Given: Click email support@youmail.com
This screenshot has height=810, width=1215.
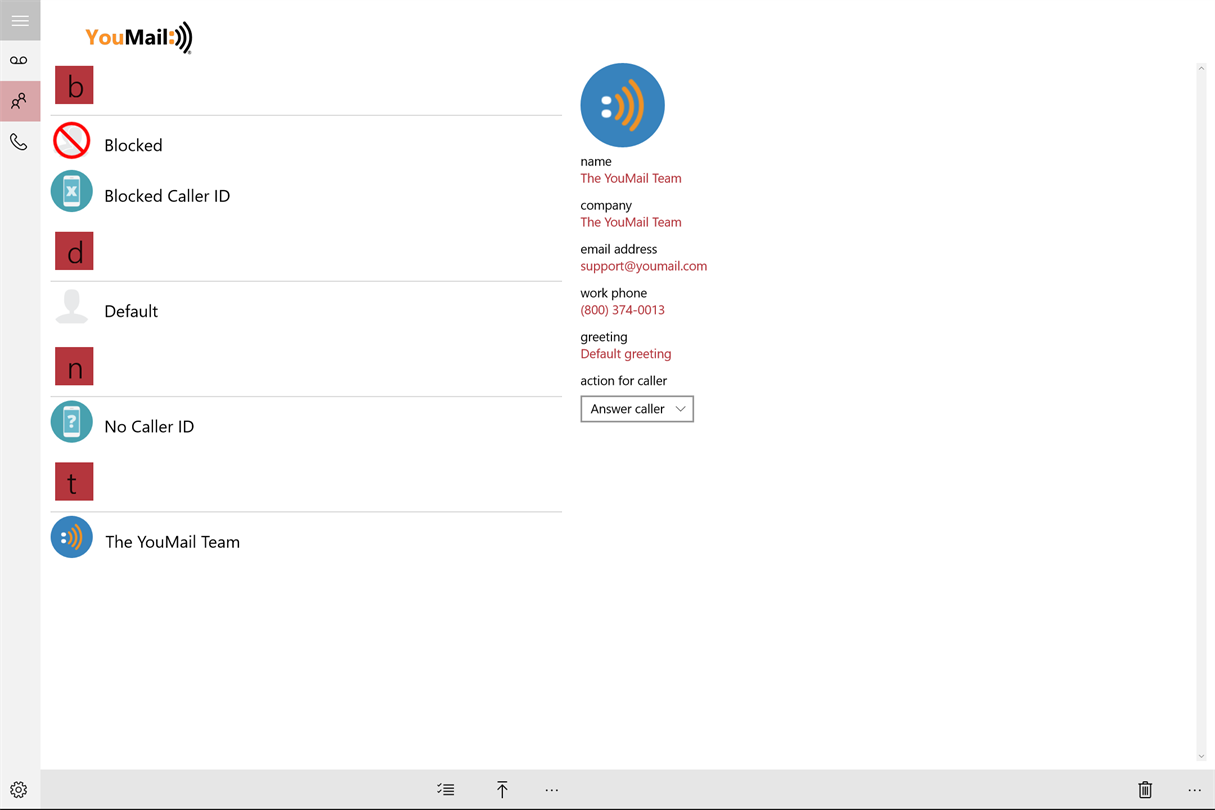Looking at the screenshot, I should coord(644,266).
